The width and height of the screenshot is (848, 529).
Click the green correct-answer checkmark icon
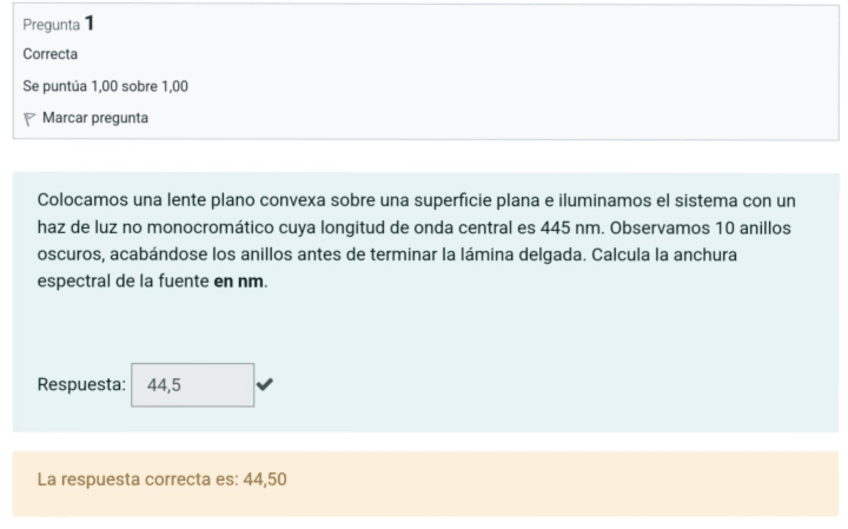(x=265, y=384)
